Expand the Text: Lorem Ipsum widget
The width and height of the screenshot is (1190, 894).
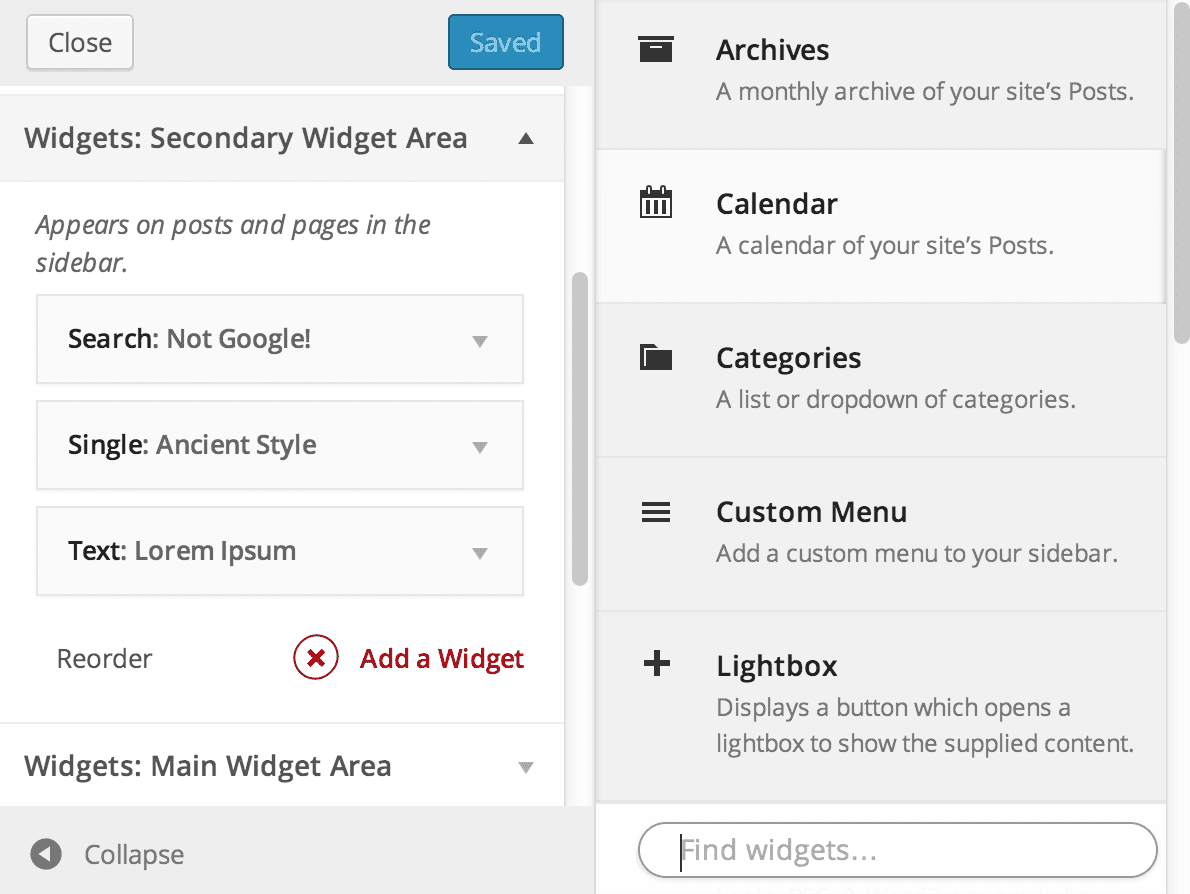coord(480,553)
